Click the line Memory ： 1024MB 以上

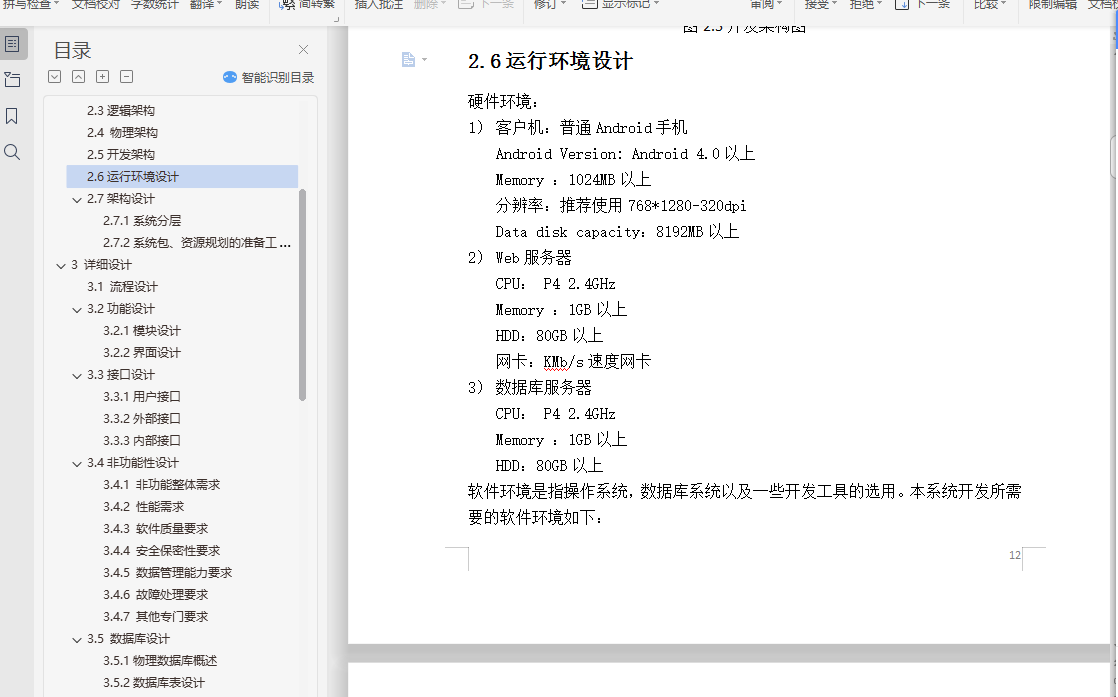tap(573, 180)
